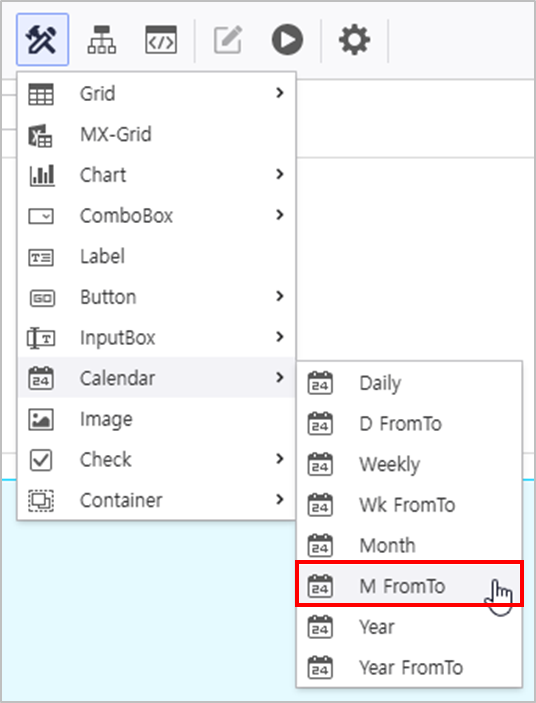The width and height of the screenshot is (536, 703).
Task: Open the ComboBox submenu chevron
Action: pyautogui.click(x=280, y=215)
